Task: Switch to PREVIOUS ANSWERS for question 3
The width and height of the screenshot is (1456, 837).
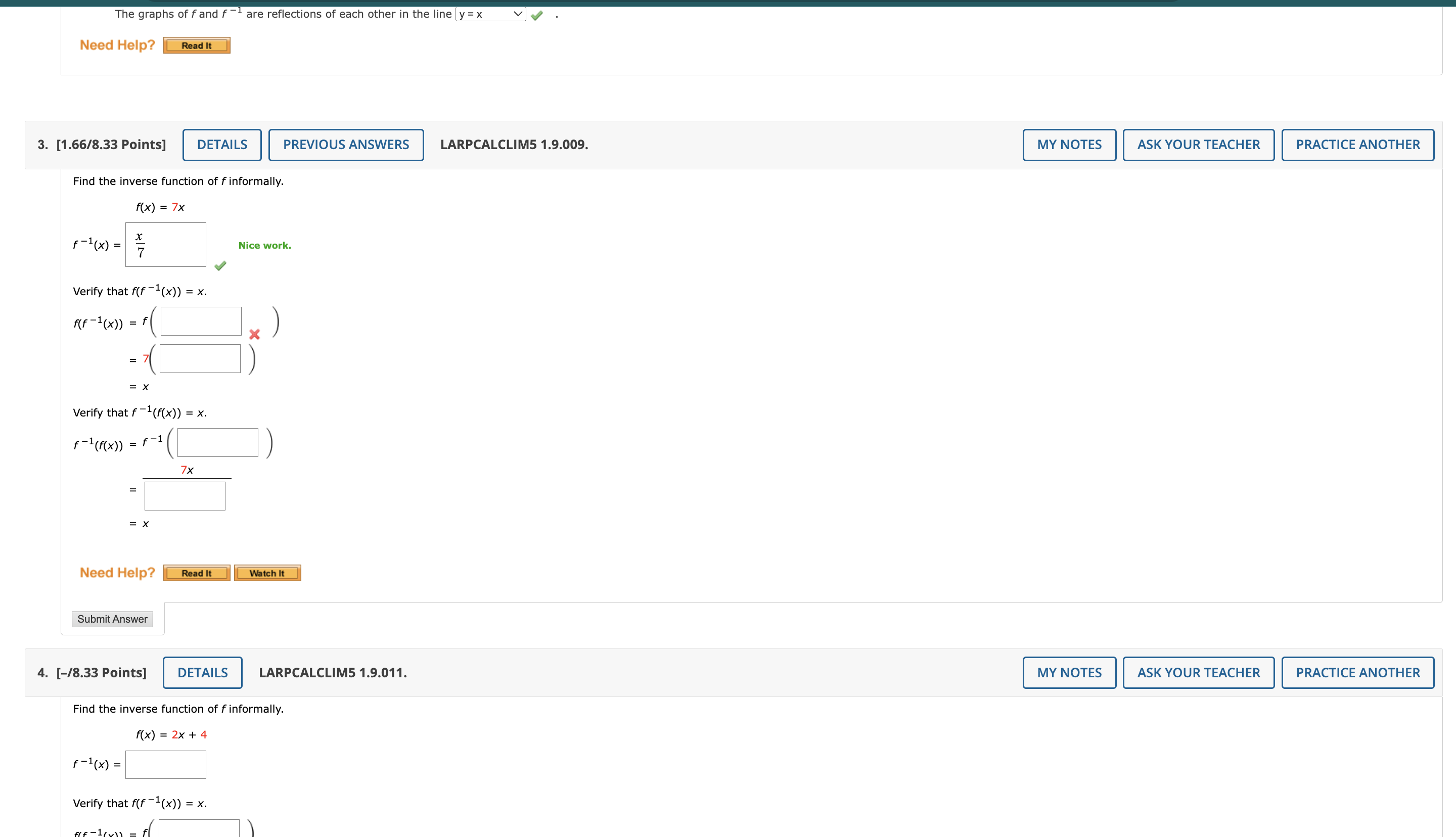Action: tap(345, 144)
